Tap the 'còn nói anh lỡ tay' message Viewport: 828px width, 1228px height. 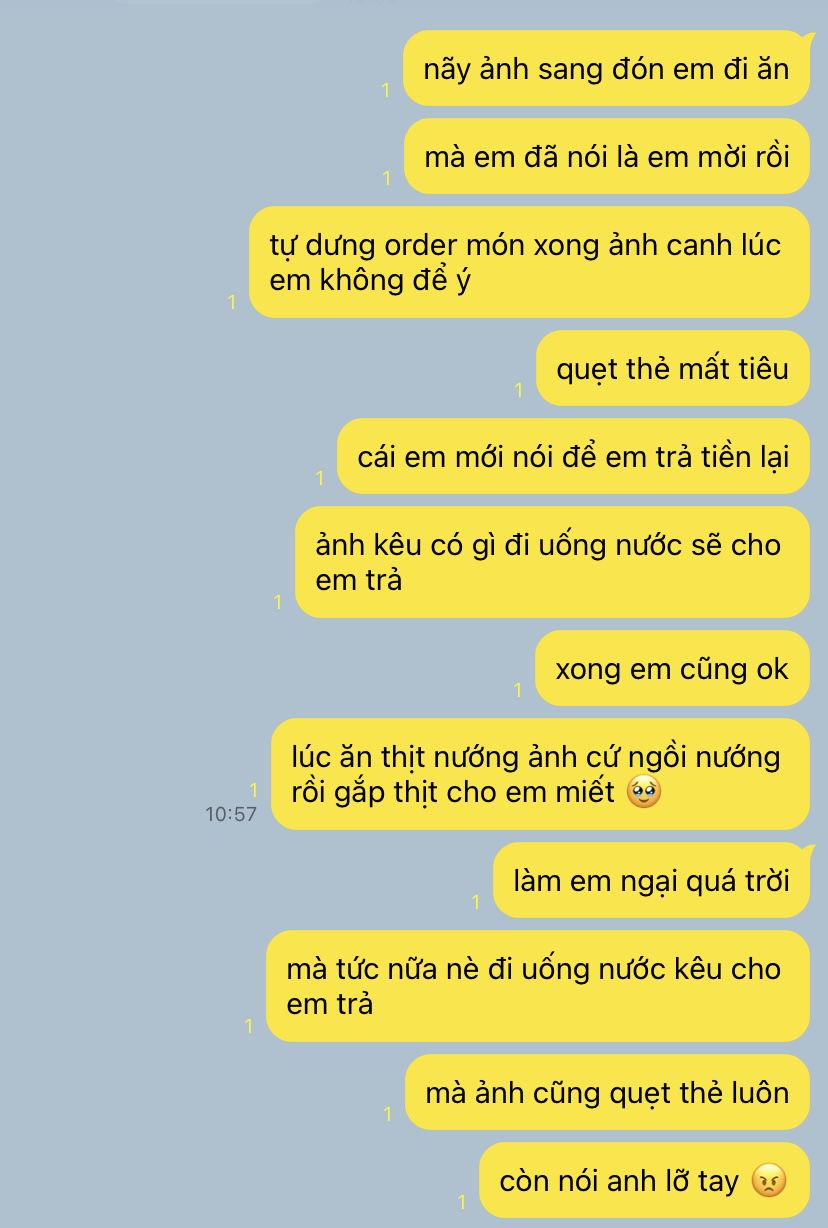(x=644, y=1180)
